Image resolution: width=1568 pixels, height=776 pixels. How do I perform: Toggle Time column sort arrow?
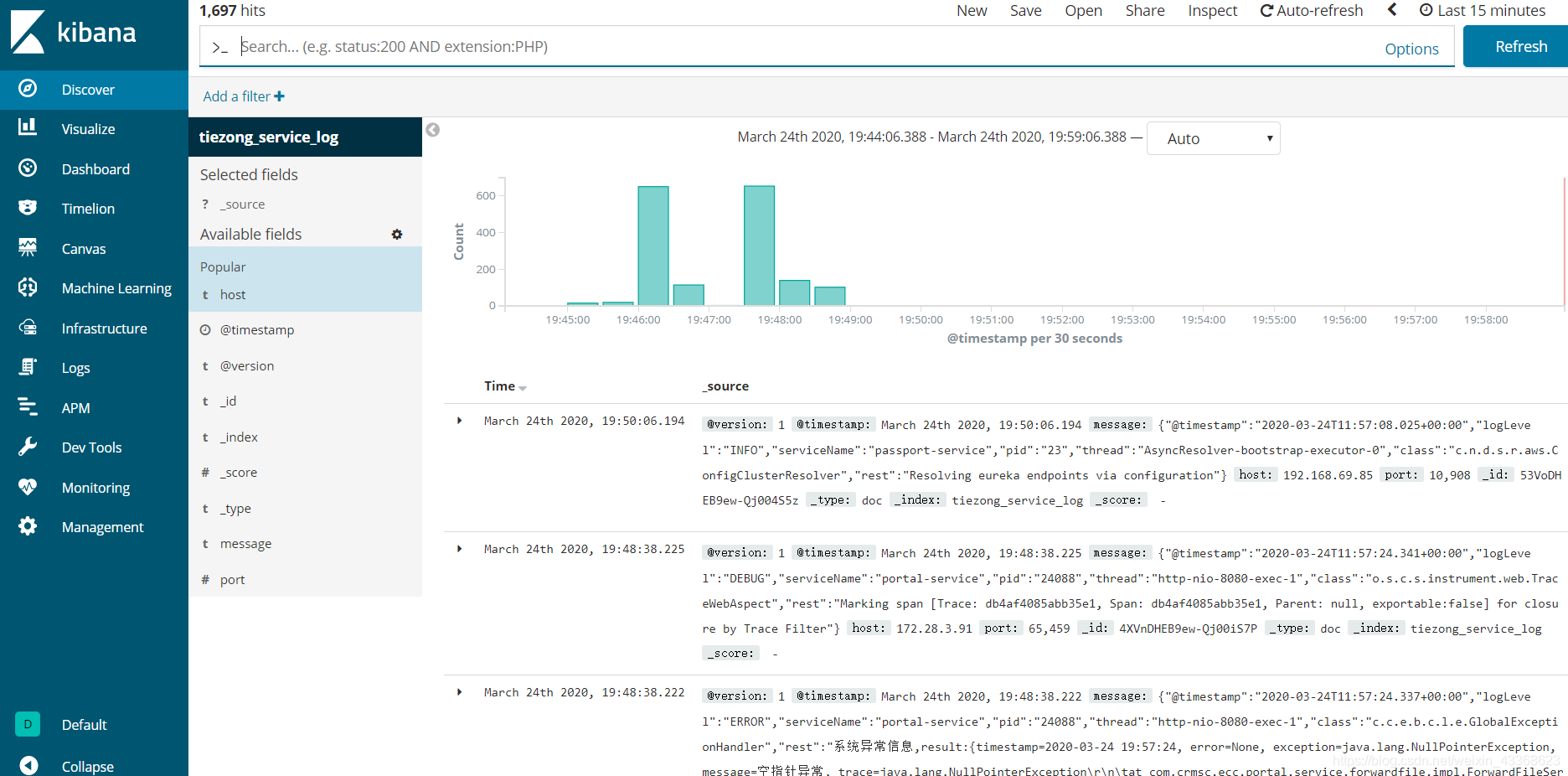pos(523,387)
